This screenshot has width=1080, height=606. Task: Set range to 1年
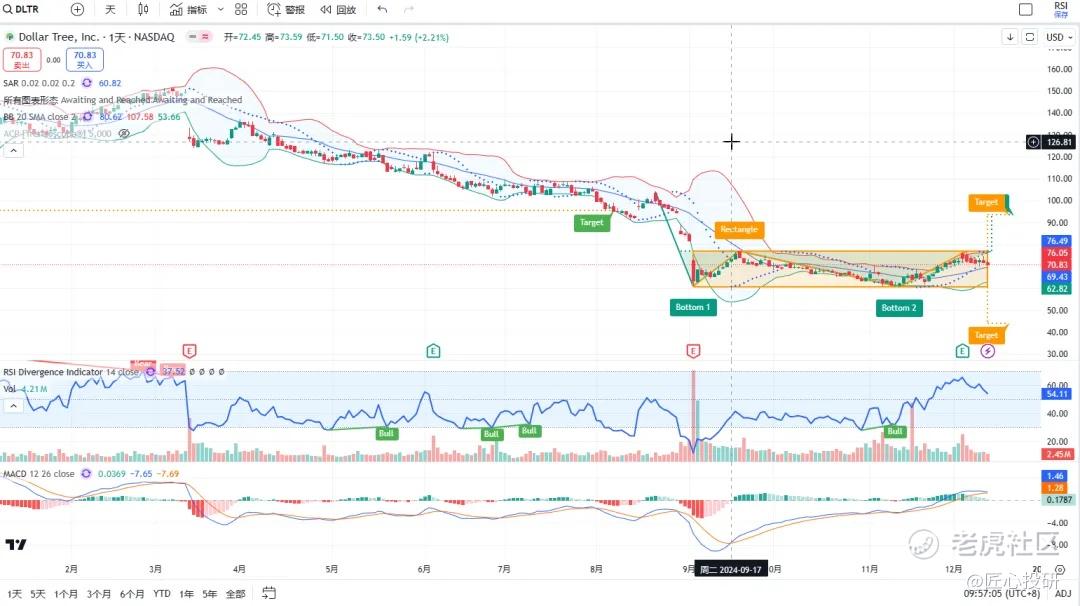pyautogui.click(x=187, y=594)
